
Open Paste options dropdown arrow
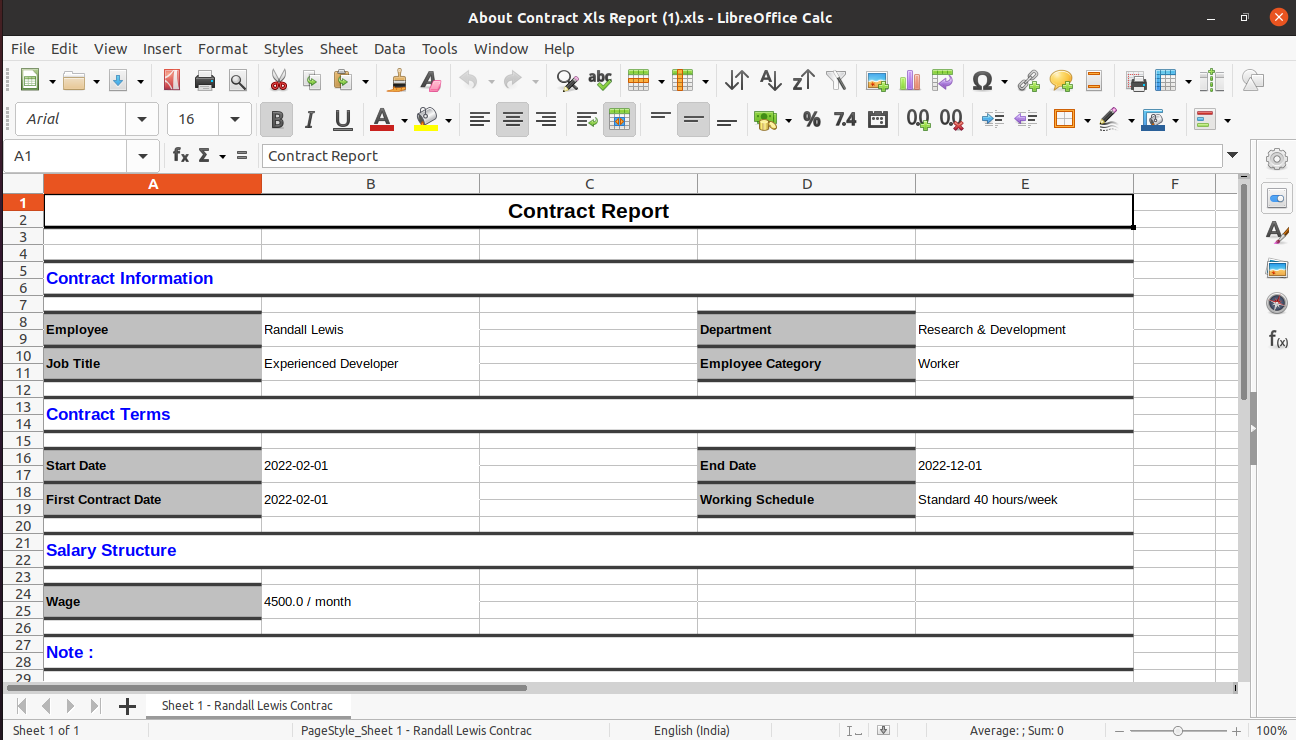coord(365,80)
